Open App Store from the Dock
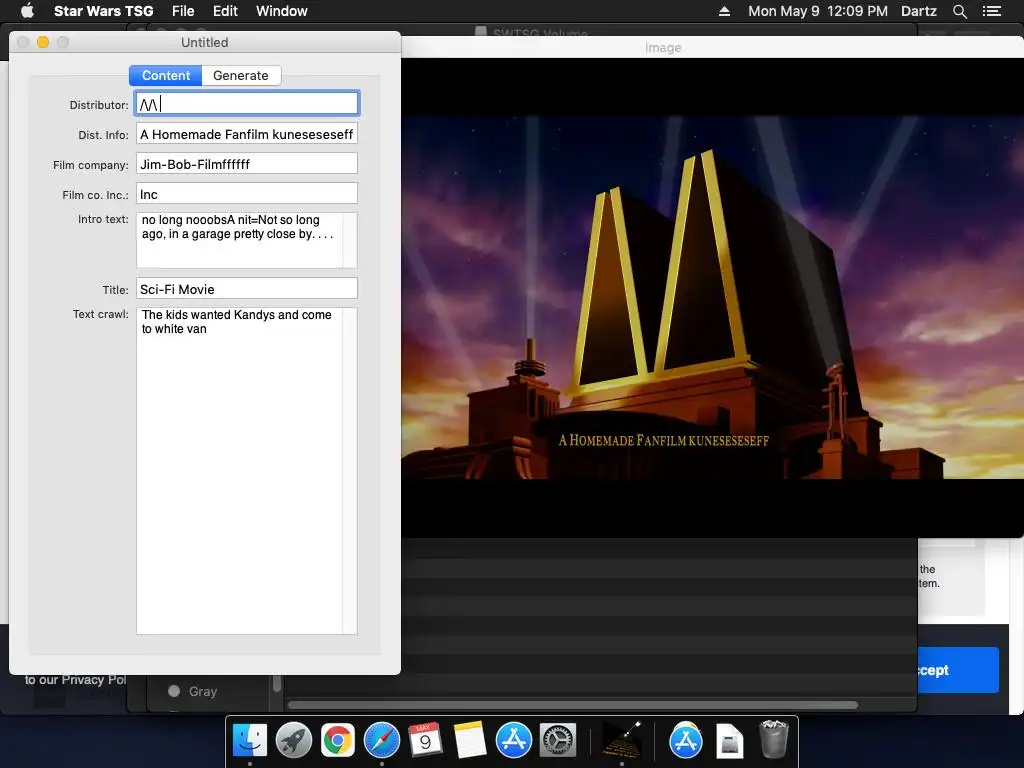 pyautogui.click(x=513, y=741)
